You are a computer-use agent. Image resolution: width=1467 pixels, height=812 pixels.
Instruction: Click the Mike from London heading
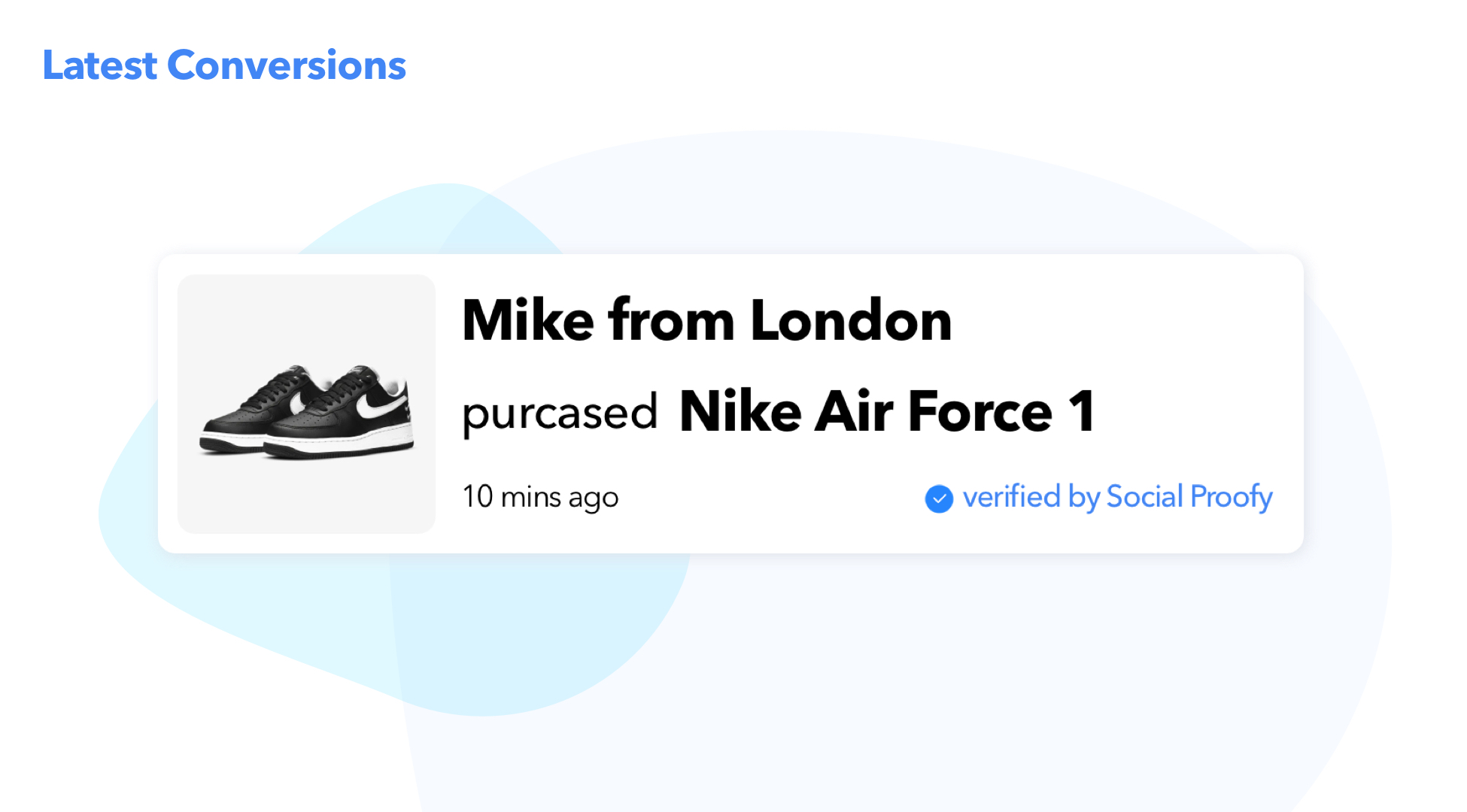click(706, 320)
